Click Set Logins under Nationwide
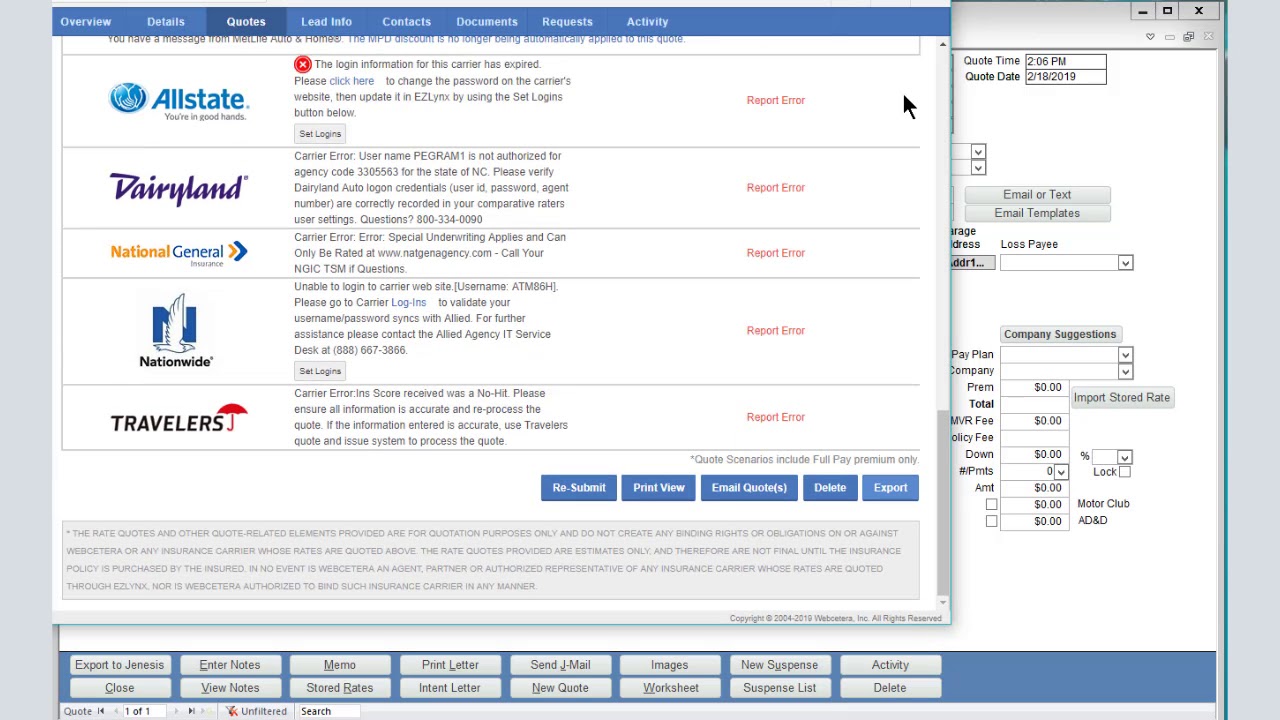The image size is (1280, 720). point(320,371)
